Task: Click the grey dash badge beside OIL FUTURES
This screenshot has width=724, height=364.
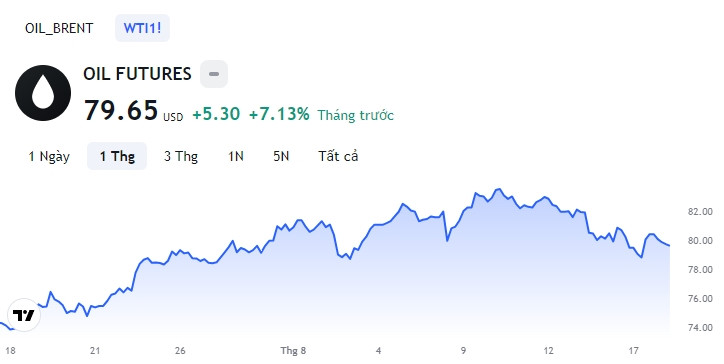Action: [x=214, y=74]
